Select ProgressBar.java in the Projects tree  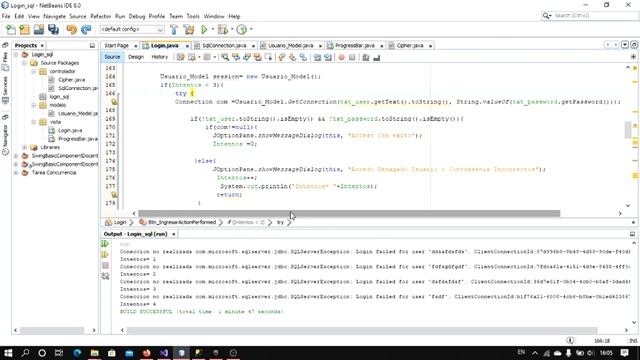coord(78,139)
